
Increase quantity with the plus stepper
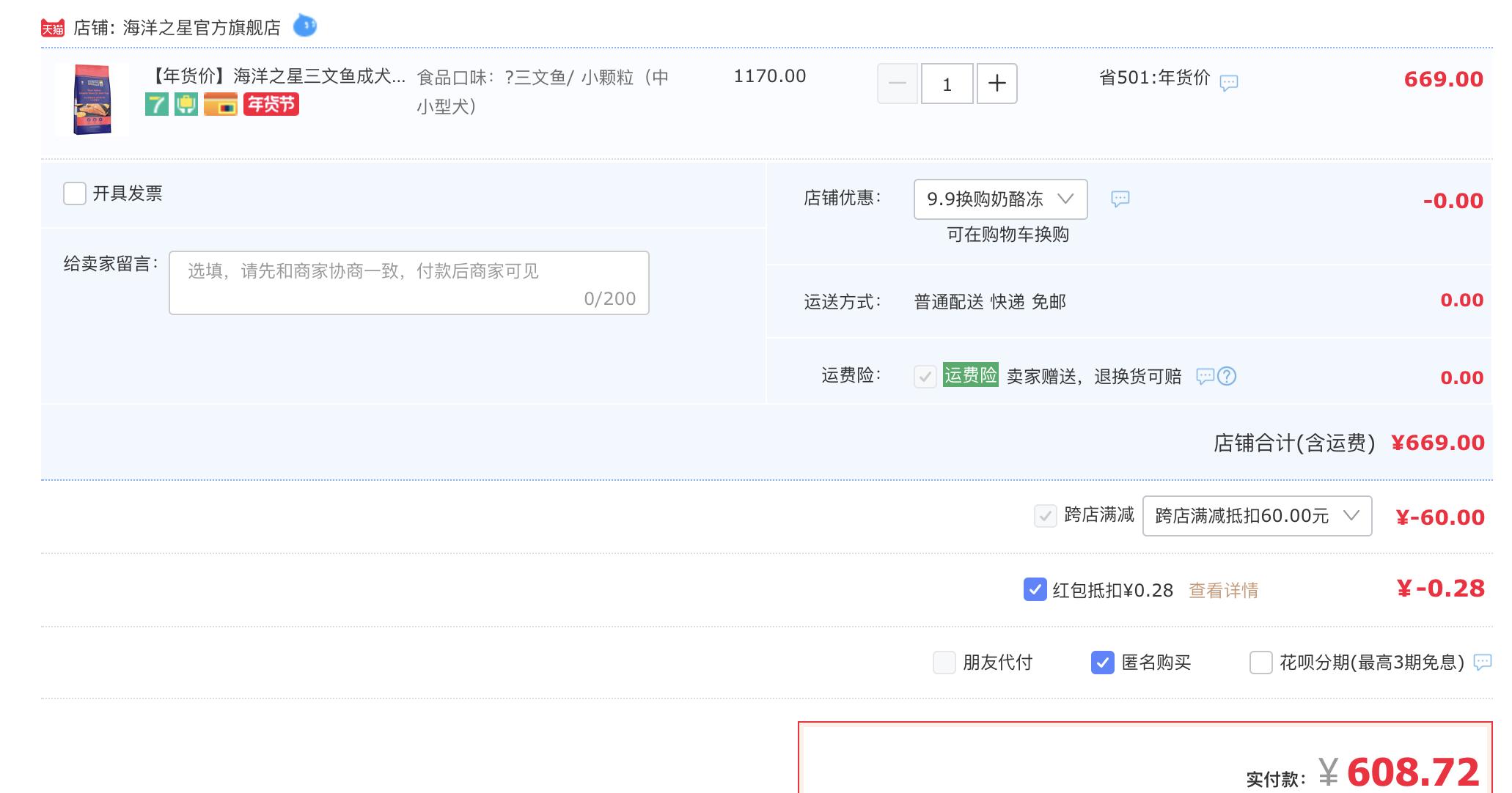tap(997, 84)
